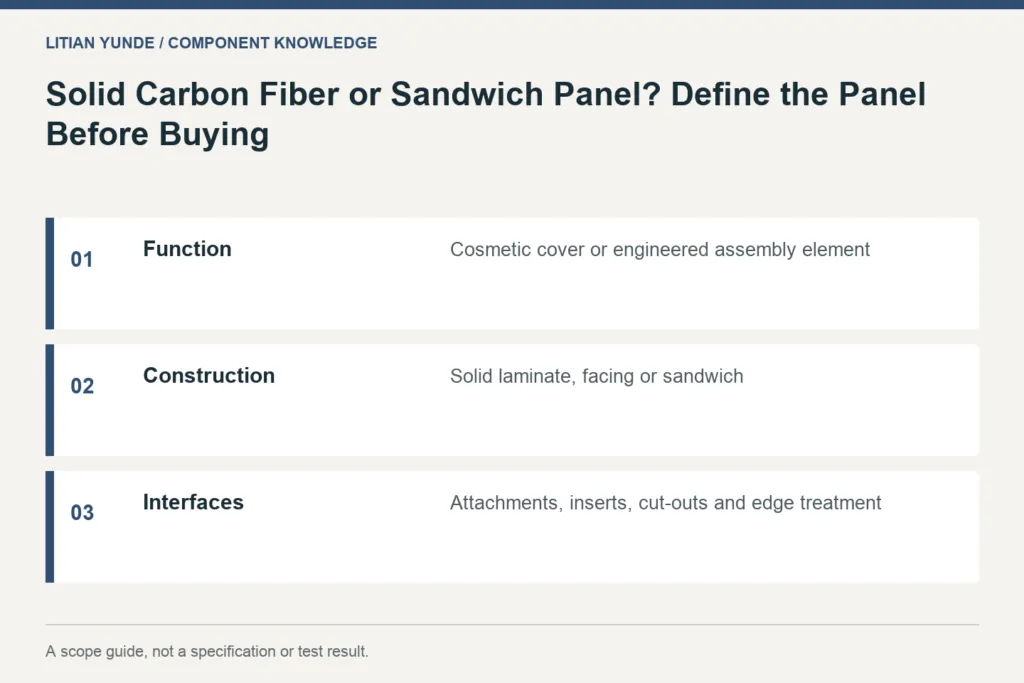Click the blue accent bar of the Interfaces card
The width and height of the screenshot is (1024, 683).
(50, 527)
